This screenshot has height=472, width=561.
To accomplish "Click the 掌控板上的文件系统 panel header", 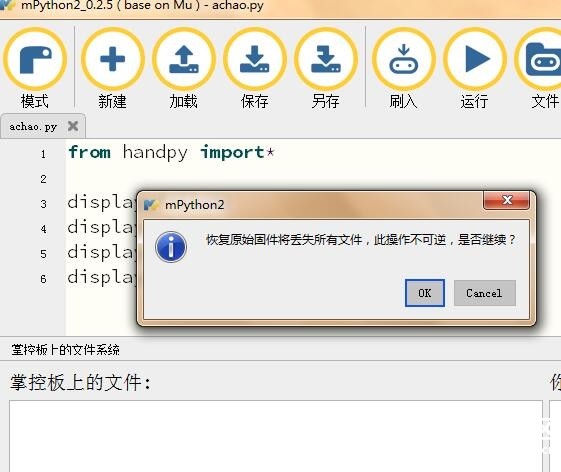I will click(65, 350).
